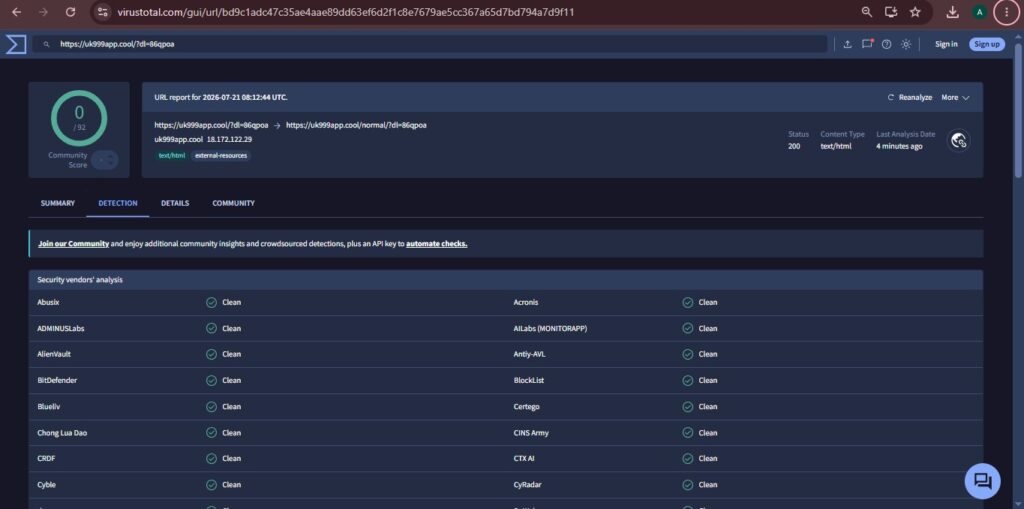Click the Reanalyze button

(910, 97)
